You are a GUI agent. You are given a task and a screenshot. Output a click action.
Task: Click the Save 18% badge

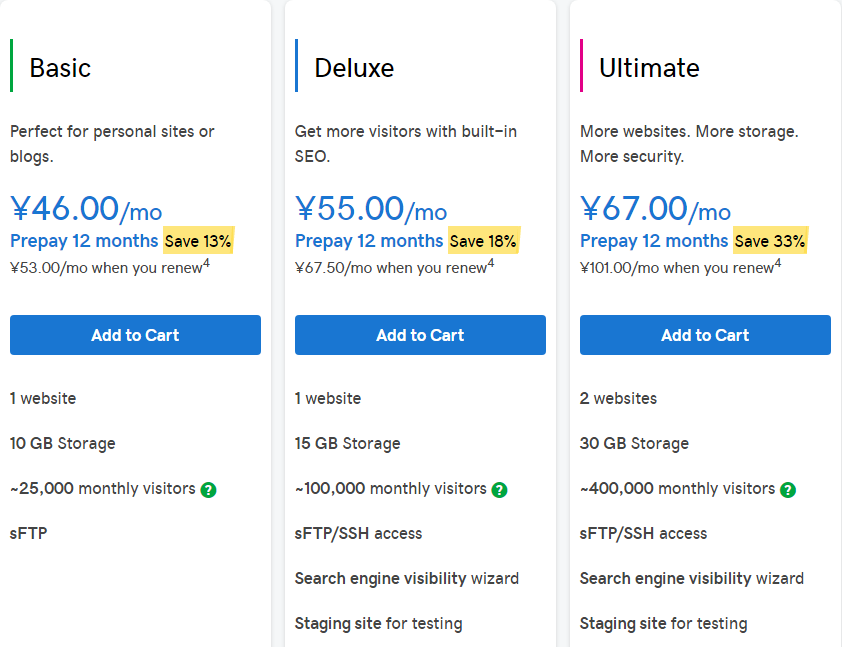pyautogui.click(x=483, y=241)
